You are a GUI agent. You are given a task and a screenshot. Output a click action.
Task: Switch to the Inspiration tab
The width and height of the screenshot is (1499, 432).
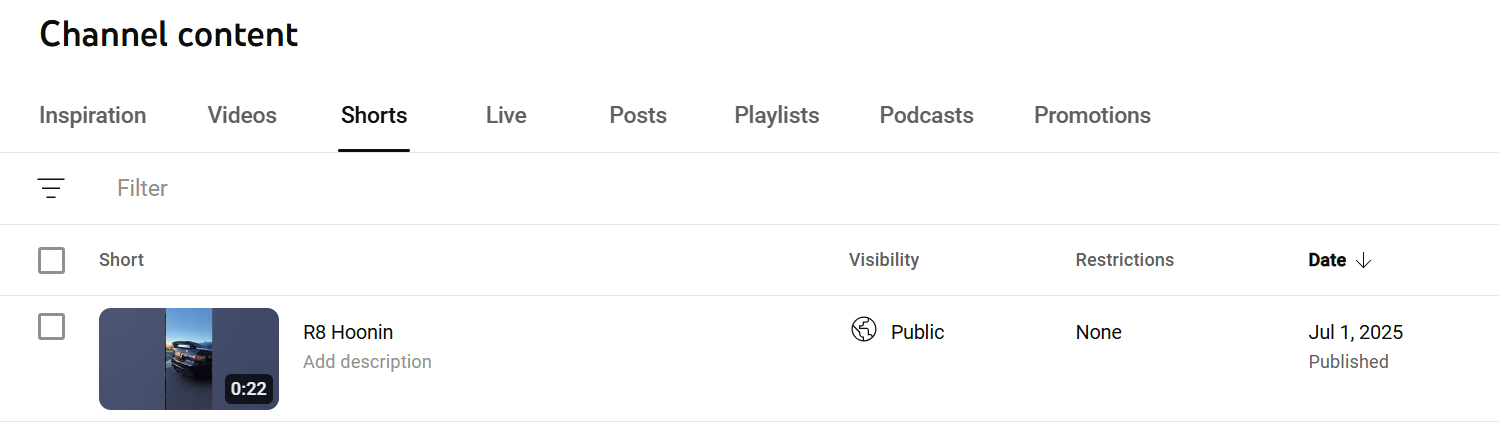tap(93, 116)
